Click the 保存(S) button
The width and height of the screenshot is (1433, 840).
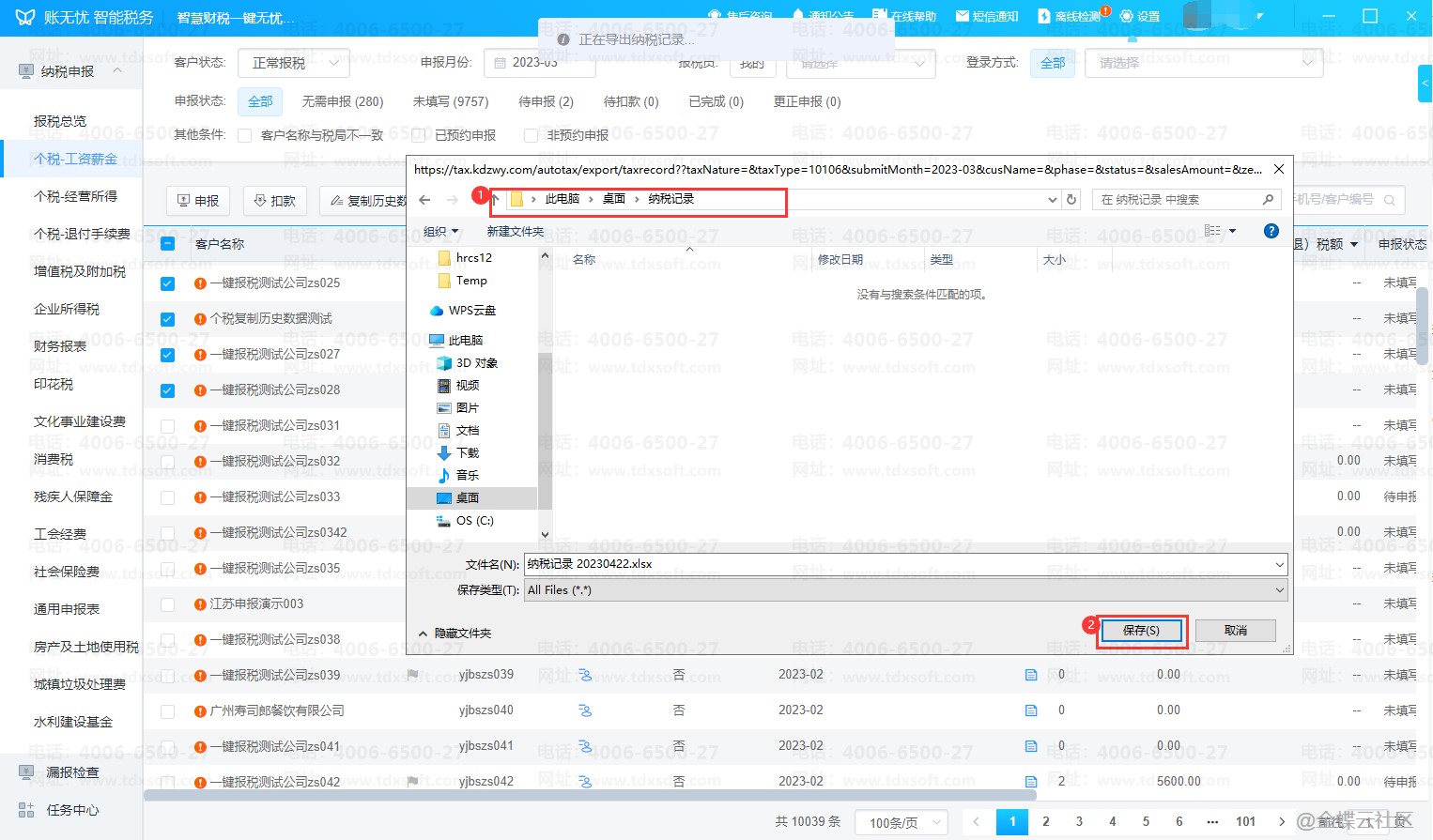pyautogui.click(x=1141, y=631)
